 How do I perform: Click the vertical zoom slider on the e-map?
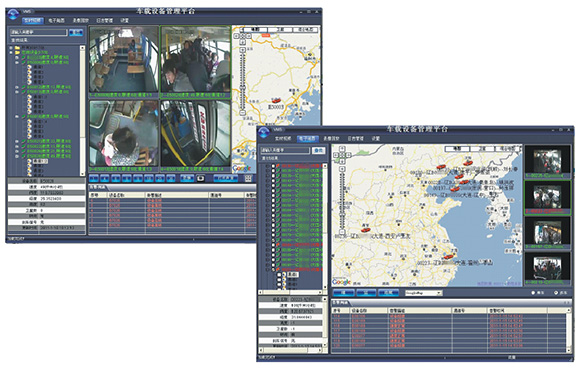343,200
